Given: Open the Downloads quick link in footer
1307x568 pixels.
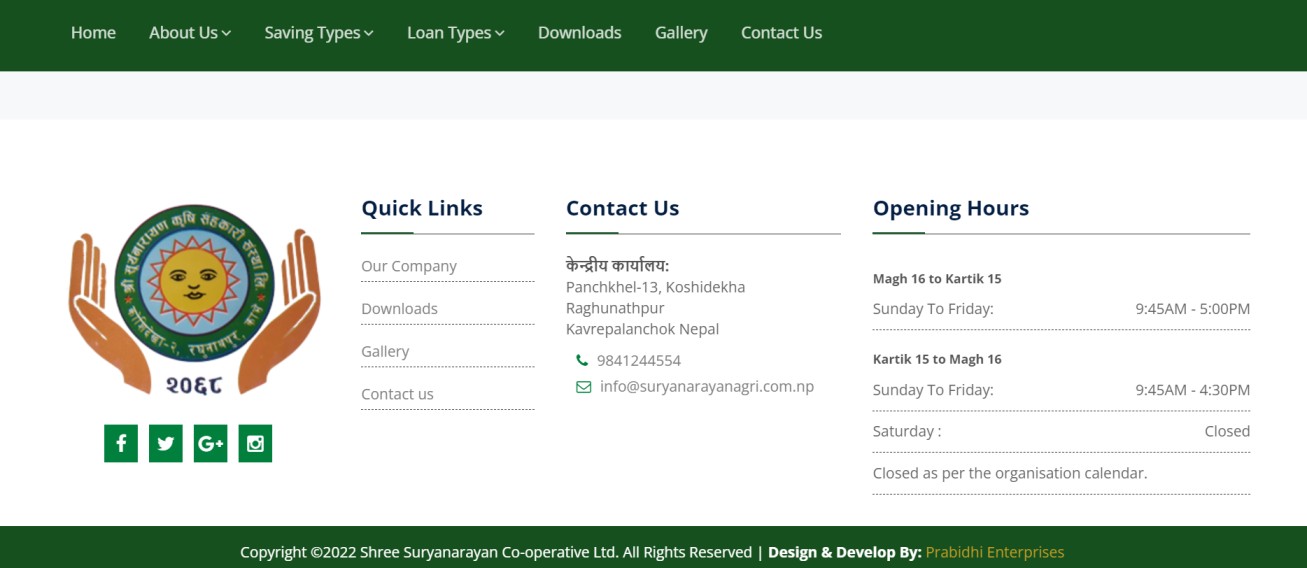Looking at the screenshot, I should pyautogui.click(x=399, y=309).
